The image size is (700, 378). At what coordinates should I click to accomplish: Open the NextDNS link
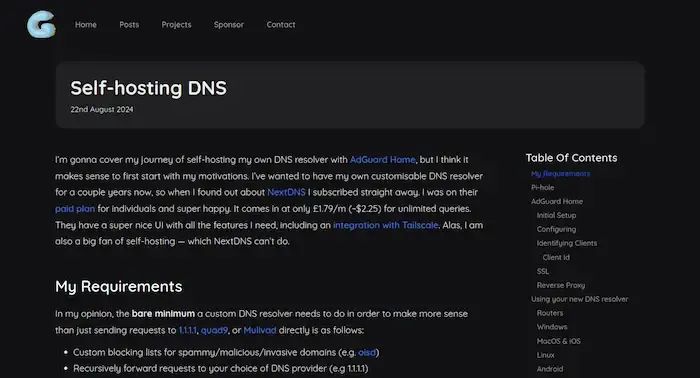(286, 192)
